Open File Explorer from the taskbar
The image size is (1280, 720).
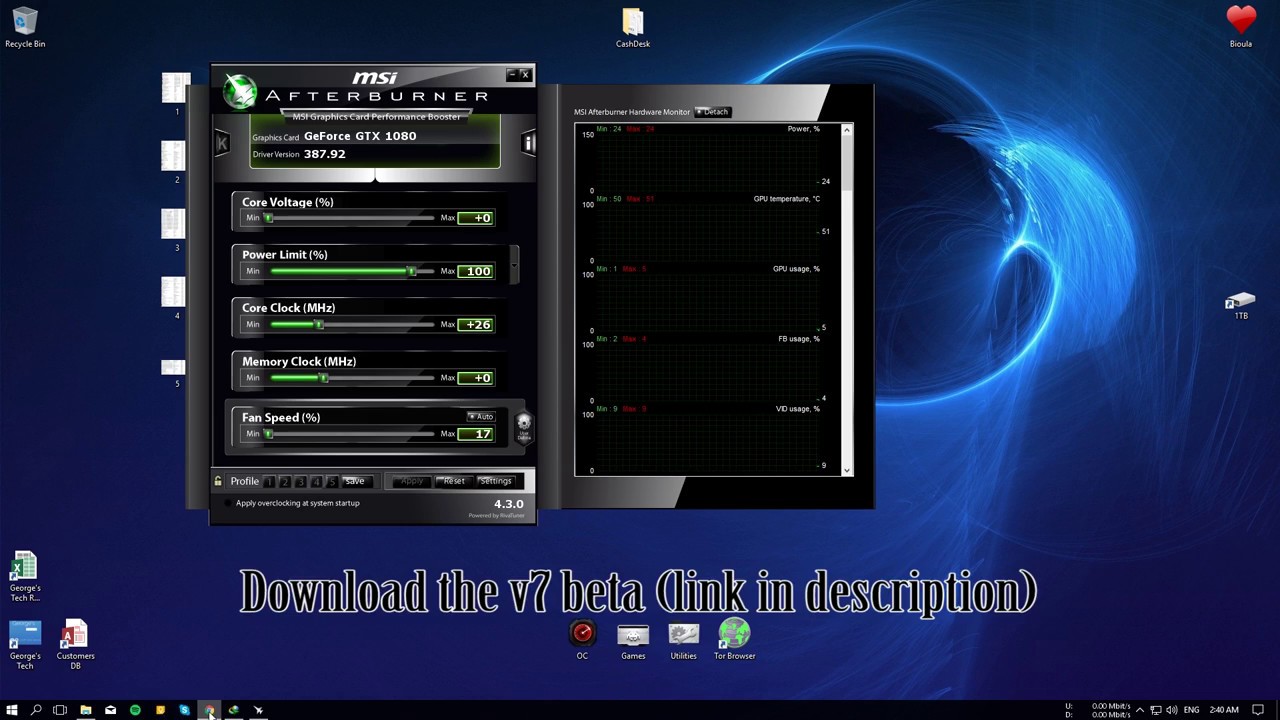(x=86, y=710)
